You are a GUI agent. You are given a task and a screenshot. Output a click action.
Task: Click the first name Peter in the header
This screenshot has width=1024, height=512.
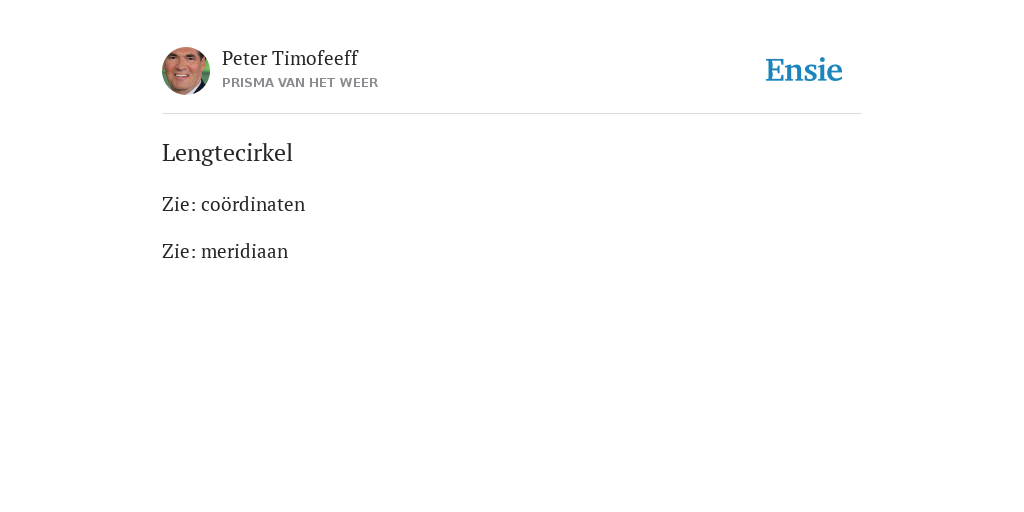[x=244, y=59]
